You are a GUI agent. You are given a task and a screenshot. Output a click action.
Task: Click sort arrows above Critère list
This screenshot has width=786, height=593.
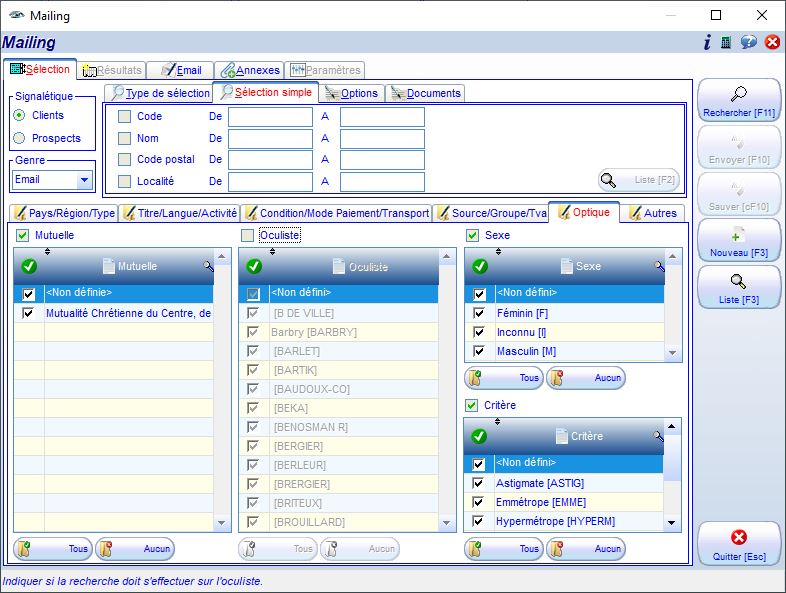tap(497, 422)
